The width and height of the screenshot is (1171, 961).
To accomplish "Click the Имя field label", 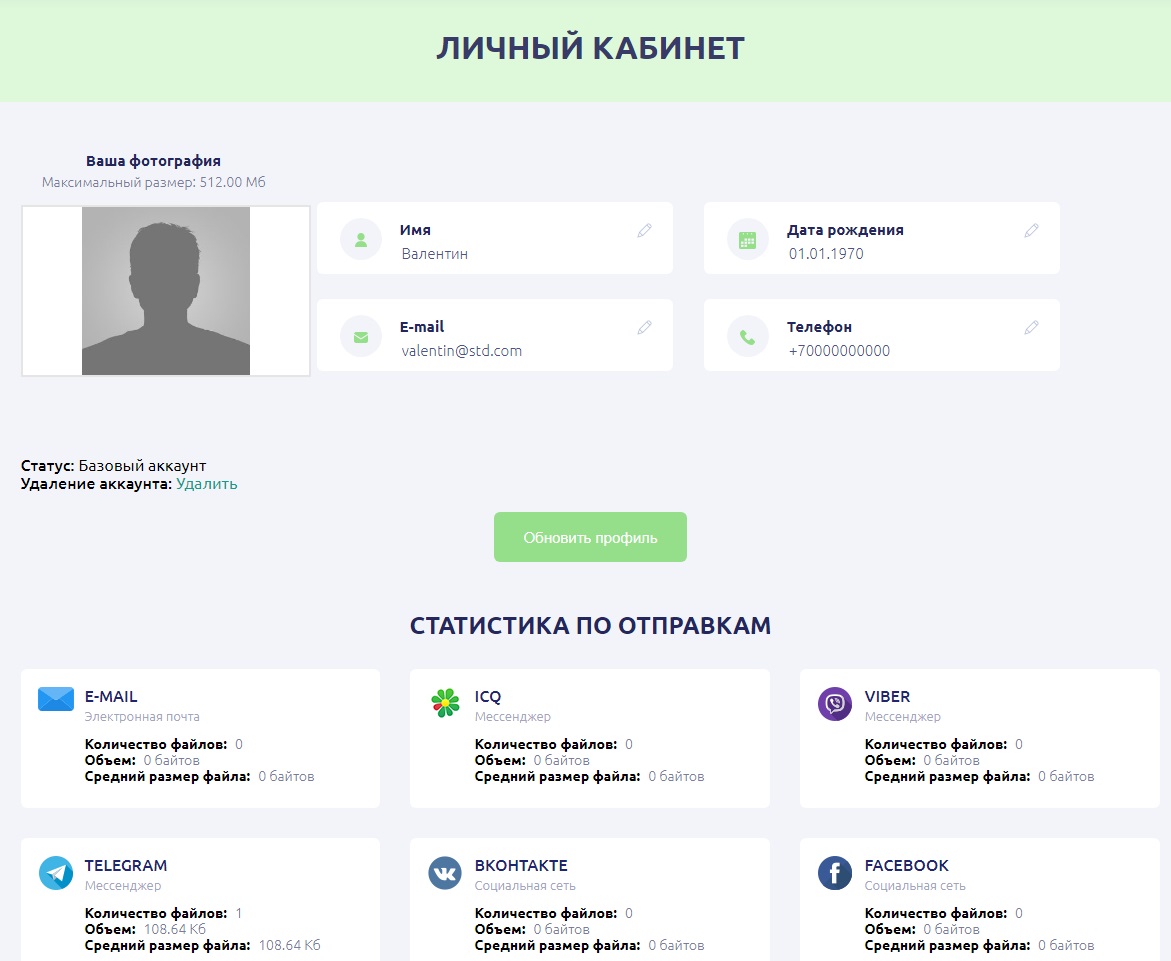I will point(415,231).
